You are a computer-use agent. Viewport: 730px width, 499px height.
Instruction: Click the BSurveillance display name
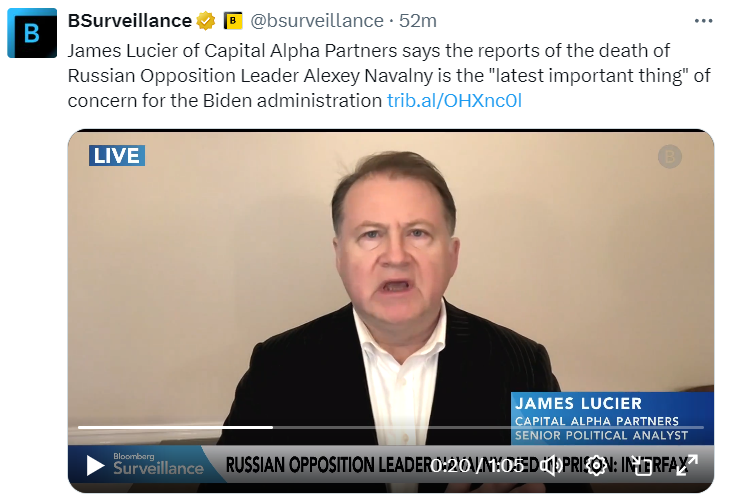point(129,20)
